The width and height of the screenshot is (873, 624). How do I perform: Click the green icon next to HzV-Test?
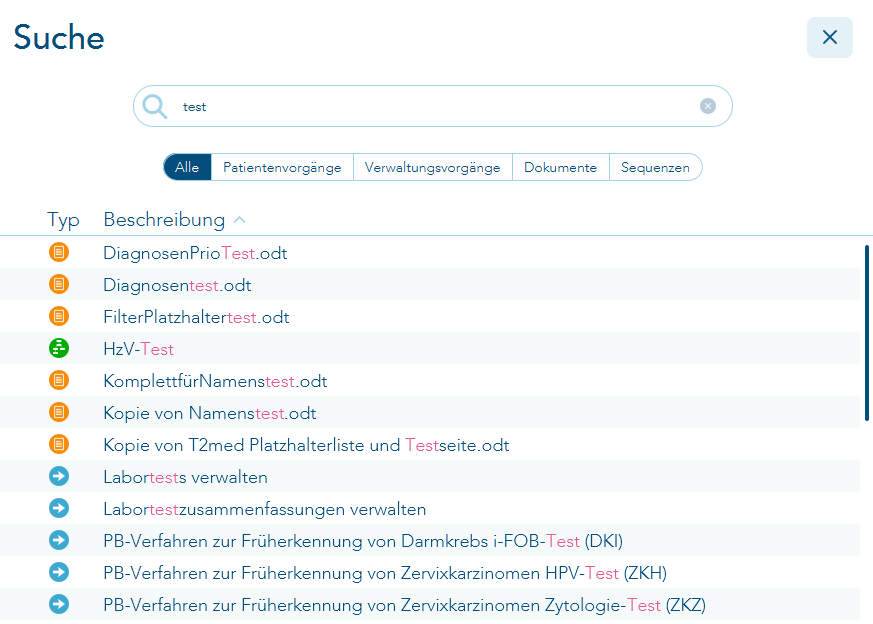(x=59, y=348)
